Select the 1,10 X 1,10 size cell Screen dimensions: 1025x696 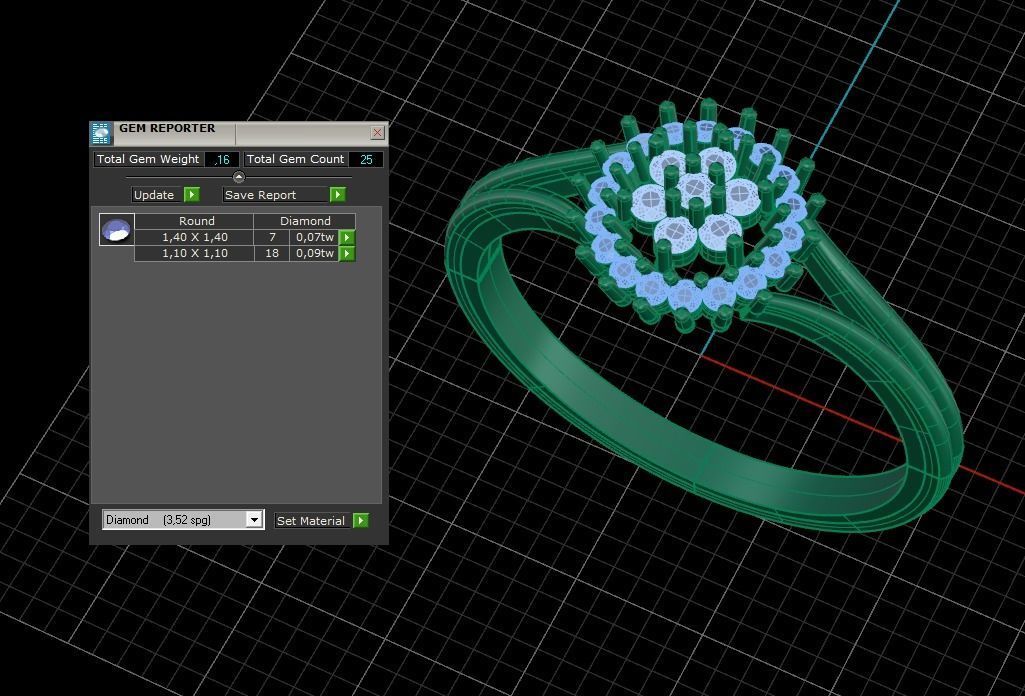[x=194, y=254]
